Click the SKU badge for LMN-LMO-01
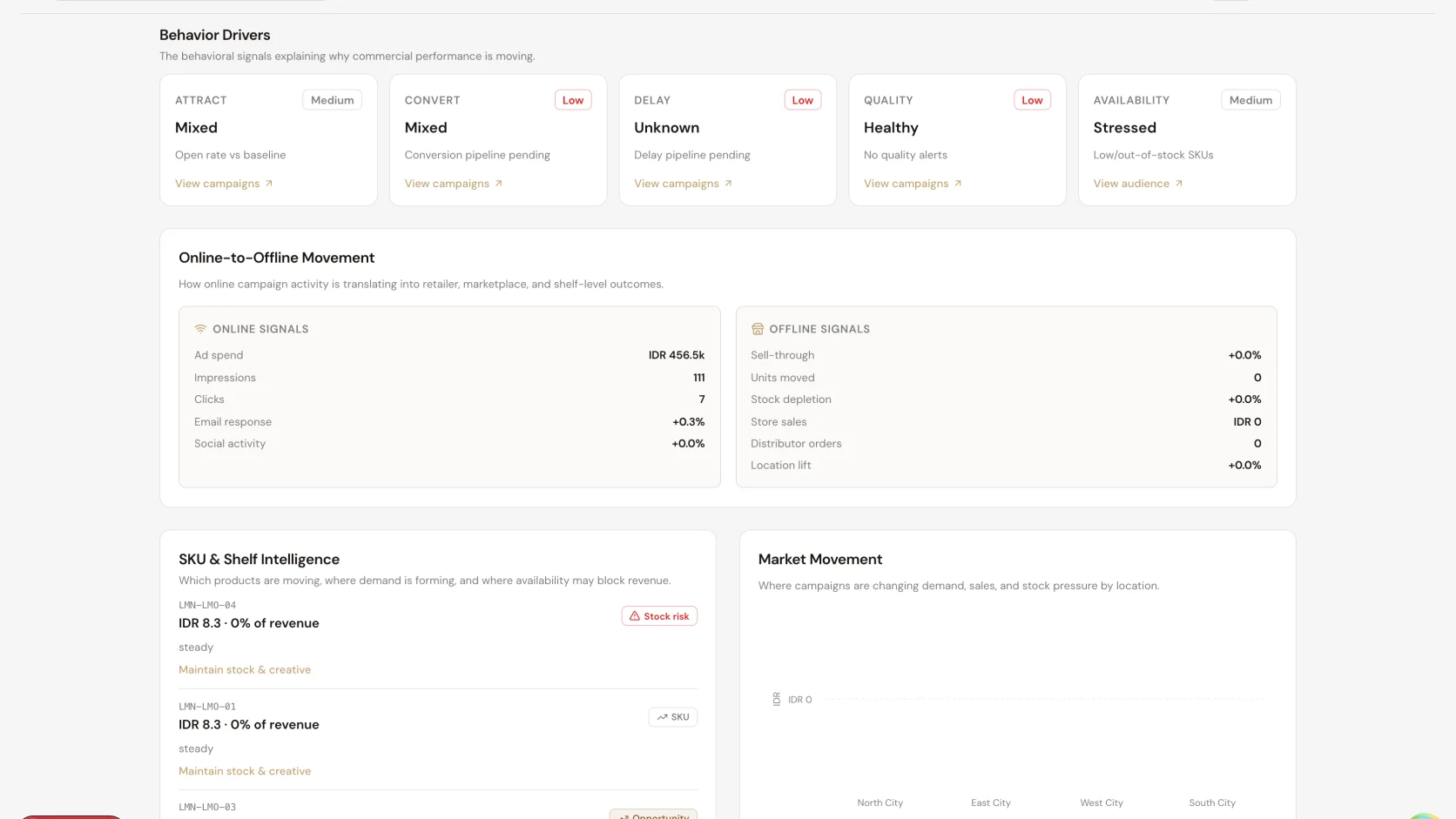The height and width of the screenshot is (819, 1456). point(673,717)
